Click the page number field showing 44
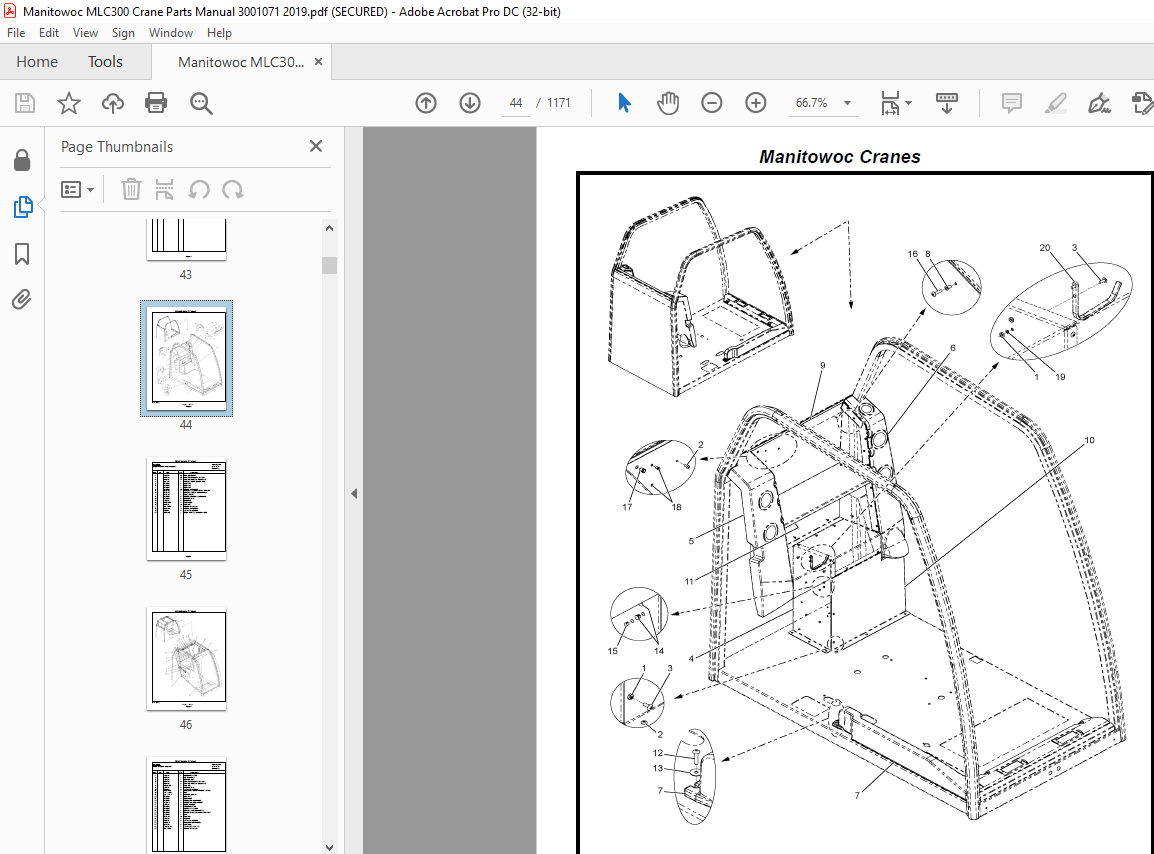 click(516, 103)
